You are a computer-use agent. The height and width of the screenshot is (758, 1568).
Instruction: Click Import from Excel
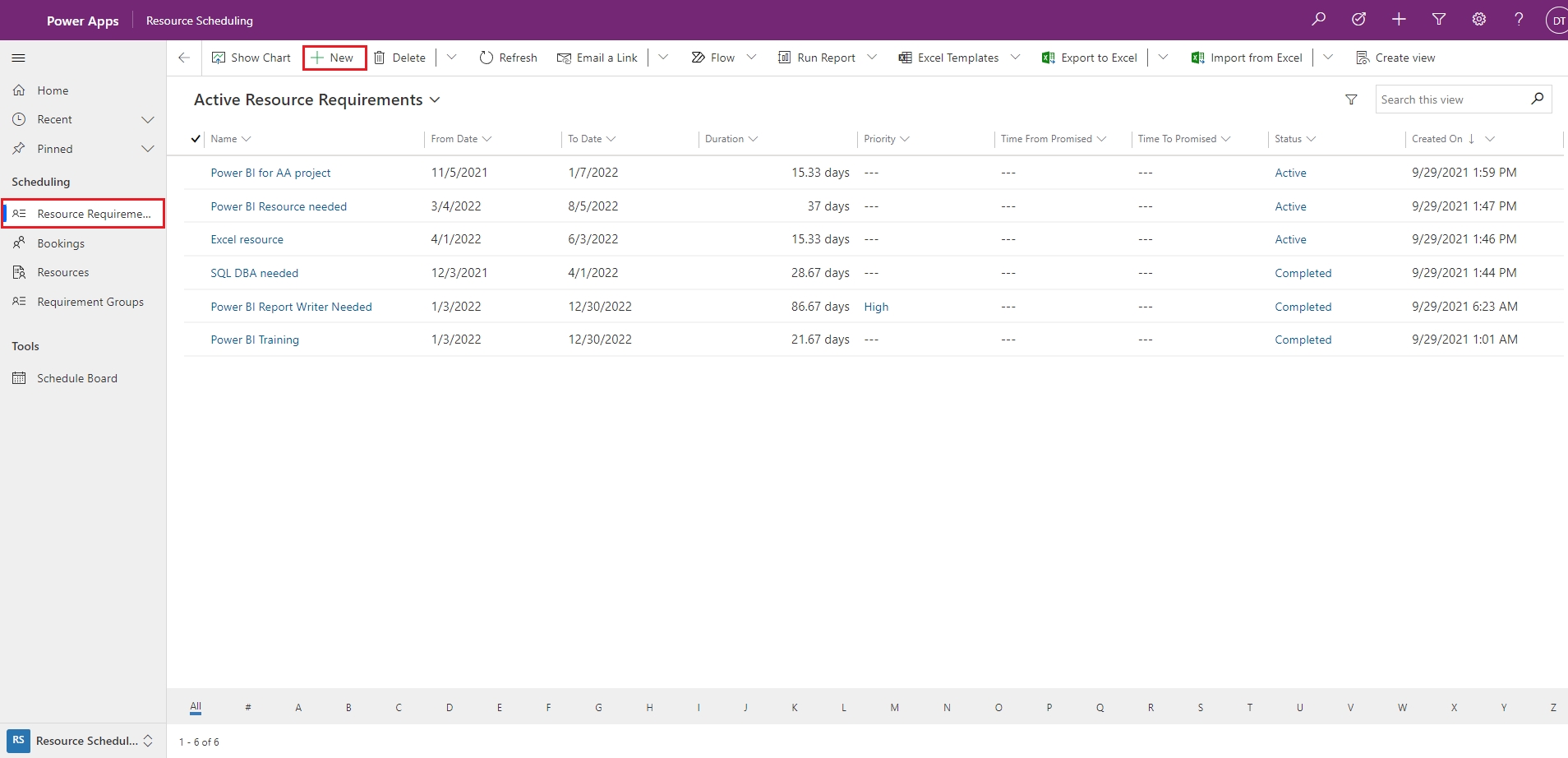pyautogui.click(x=1247, y=58)
